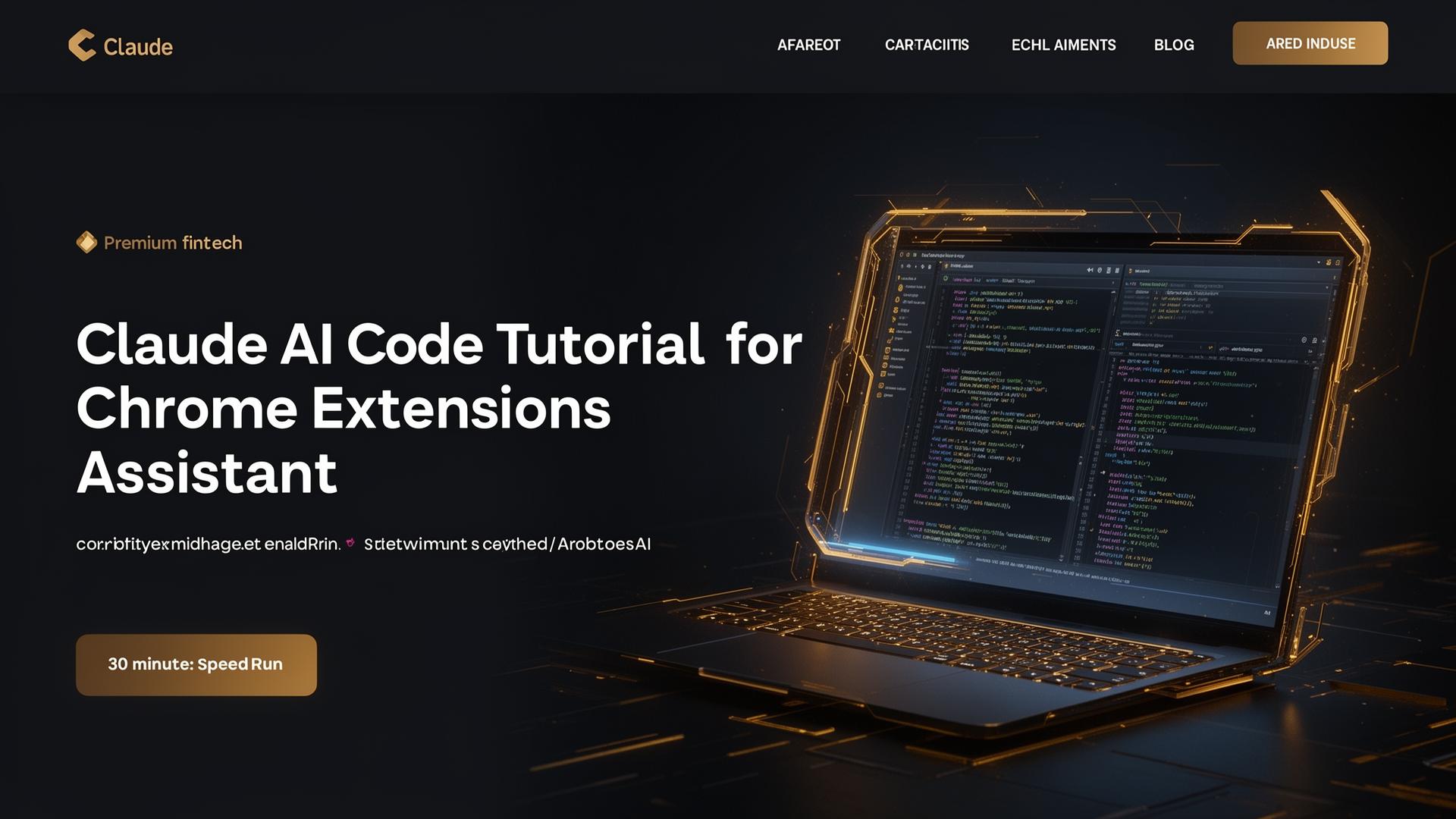Click the small pink icon in the subtitle
Viewport: 1456px width, 819px height.
(350, 543)
